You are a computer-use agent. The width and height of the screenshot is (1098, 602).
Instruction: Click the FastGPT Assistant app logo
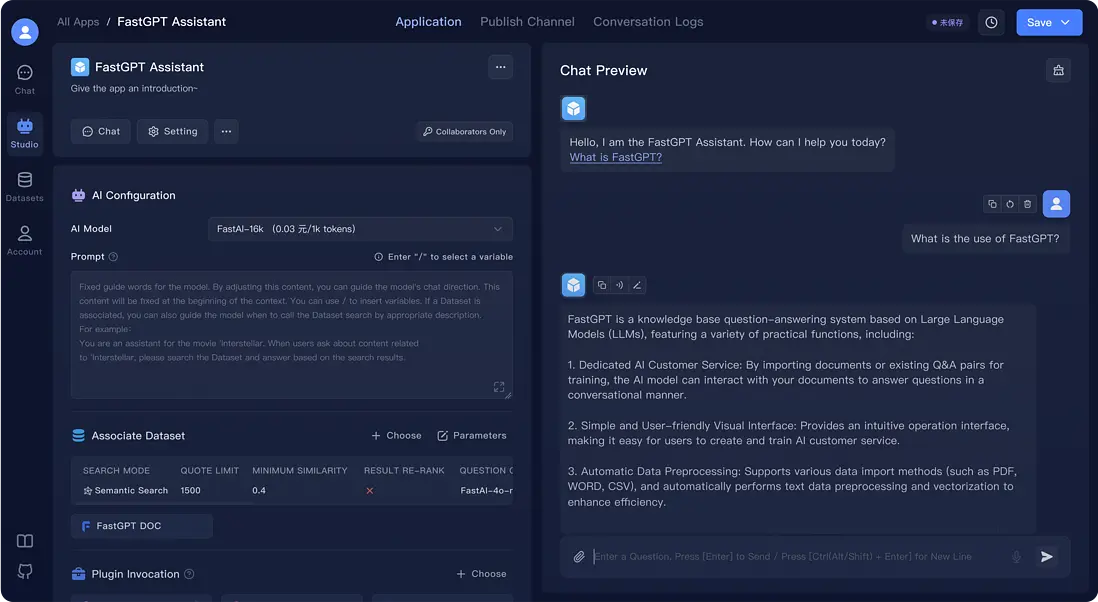80,67
